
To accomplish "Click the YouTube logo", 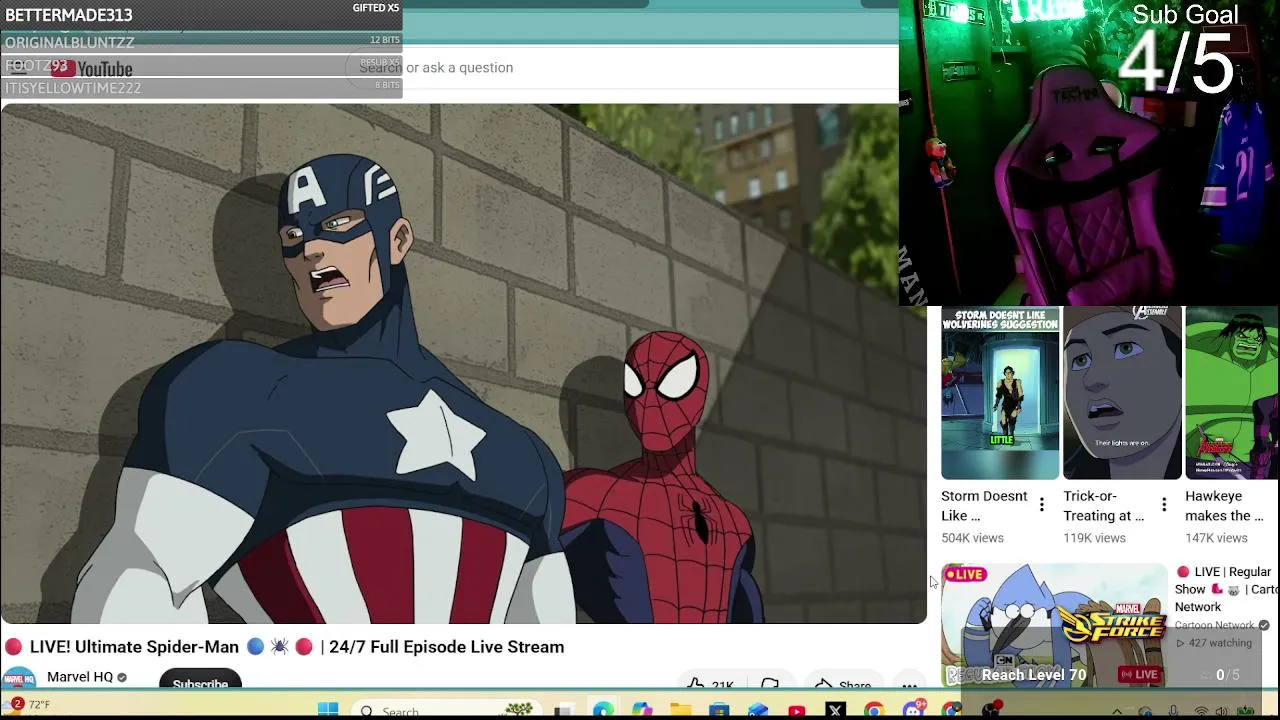I will coord(92,68).
